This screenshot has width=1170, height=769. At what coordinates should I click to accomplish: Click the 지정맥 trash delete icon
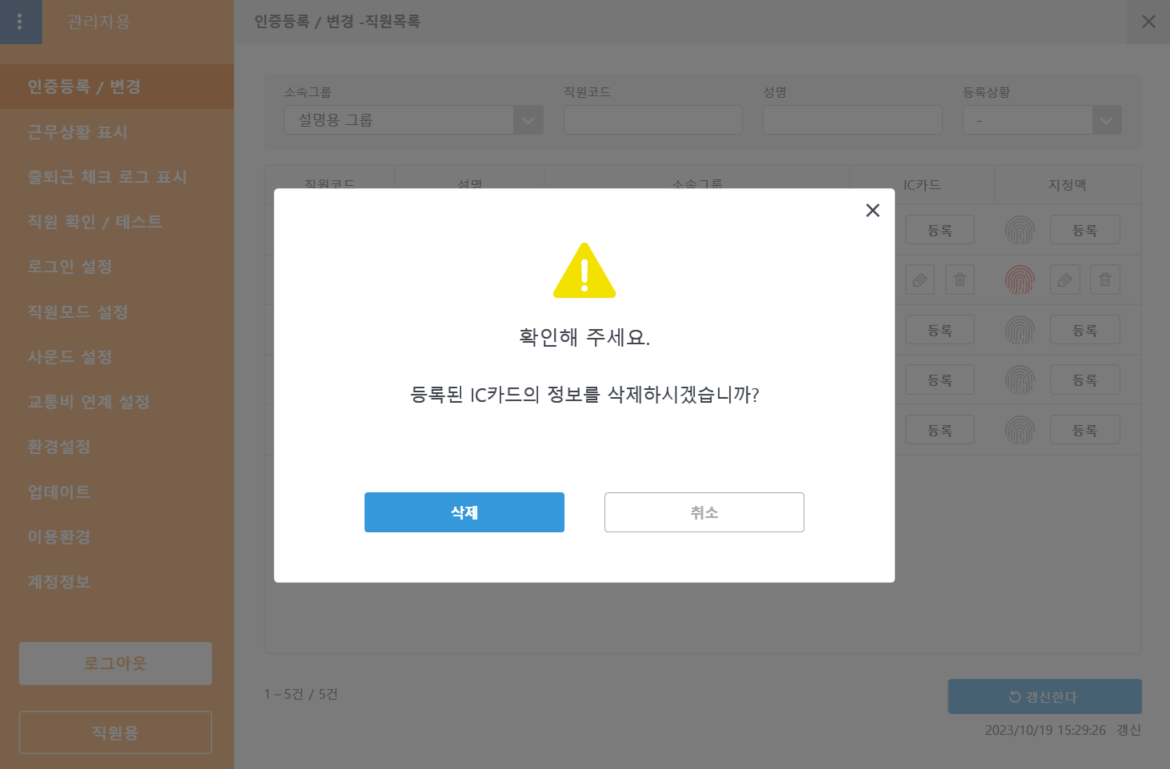[1104, 280]
